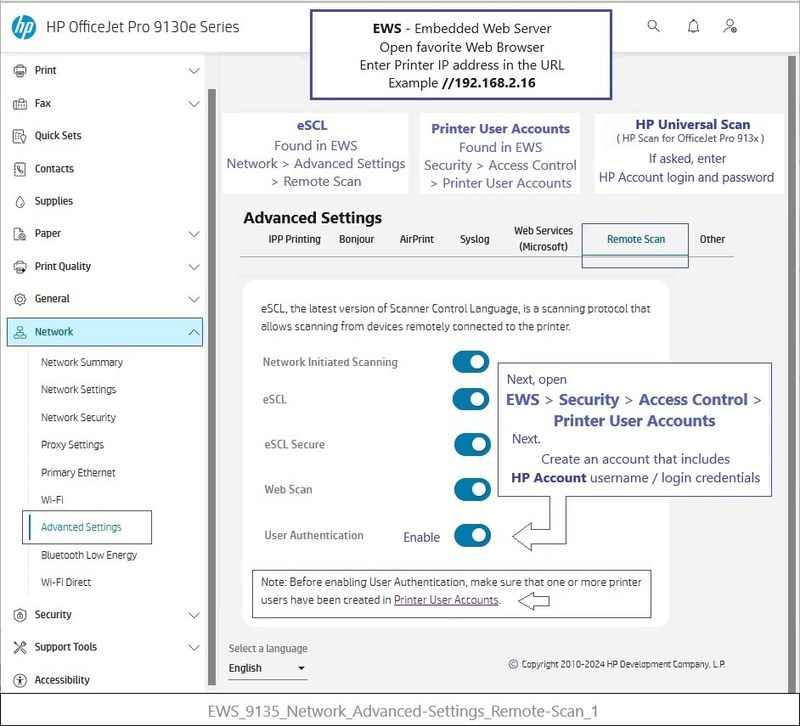Screen dimensions: 800x726
Task: Open the search magnifier icon
Action: coord(653,27)
